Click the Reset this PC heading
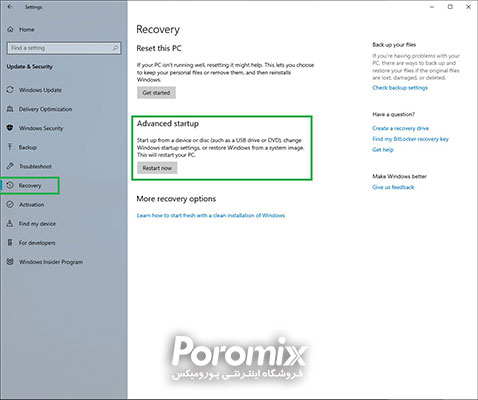478x400 pixels. pyautogui.click(x=159, y=48)
